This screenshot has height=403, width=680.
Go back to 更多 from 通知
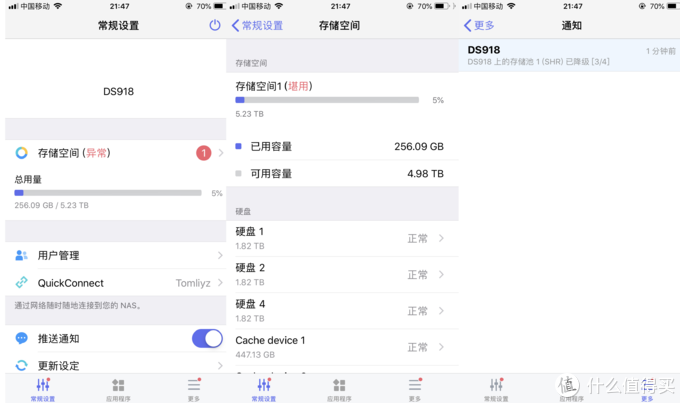[x=479, y=26]
